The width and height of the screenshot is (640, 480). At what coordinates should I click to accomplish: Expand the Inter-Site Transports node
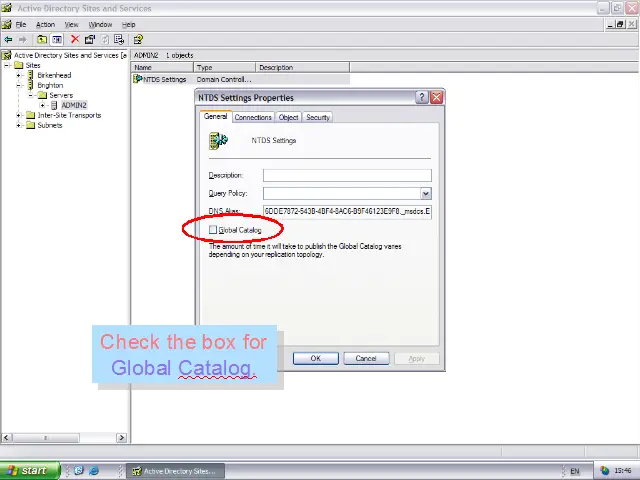pyautogui.click(x=18, y=115)
